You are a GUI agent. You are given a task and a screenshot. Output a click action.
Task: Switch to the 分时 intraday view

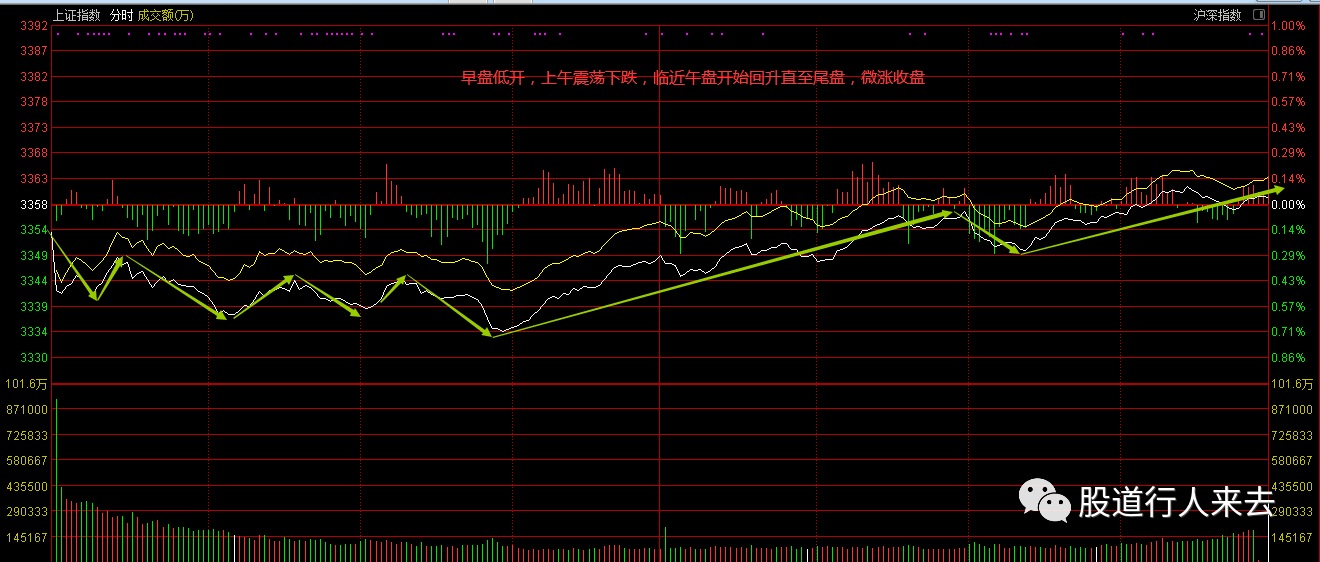click(121, 16)
